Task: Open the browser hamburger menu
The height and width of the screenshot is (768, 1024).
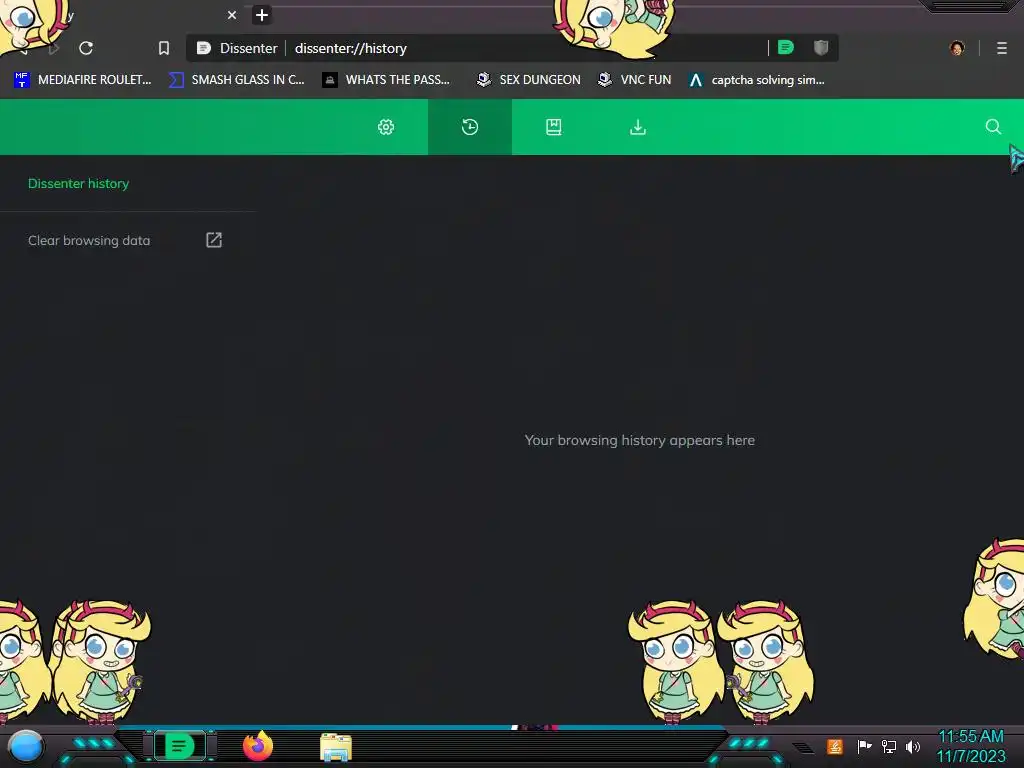Action: [x=1002, y=48]
